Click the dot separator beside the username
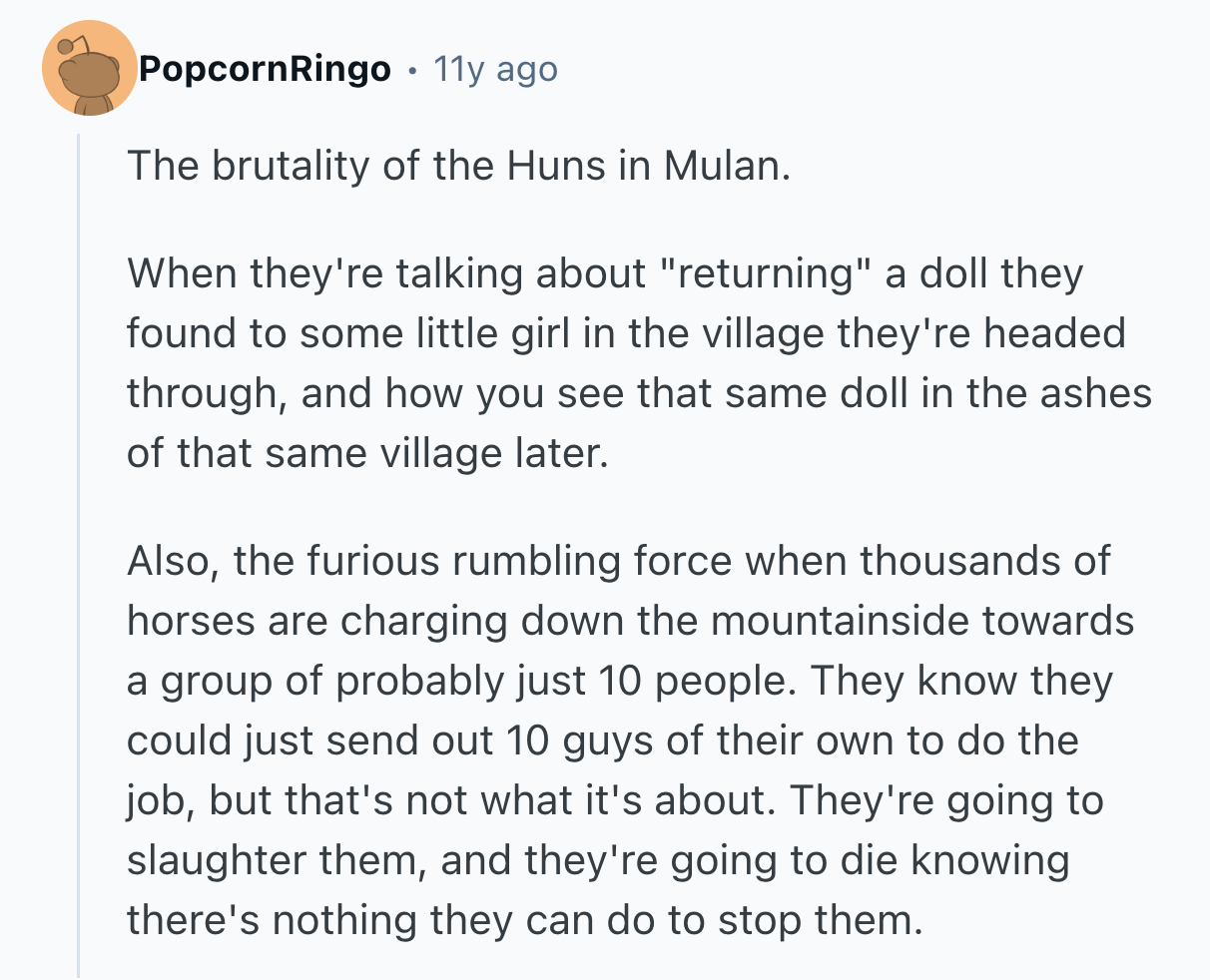 (412, 70)
